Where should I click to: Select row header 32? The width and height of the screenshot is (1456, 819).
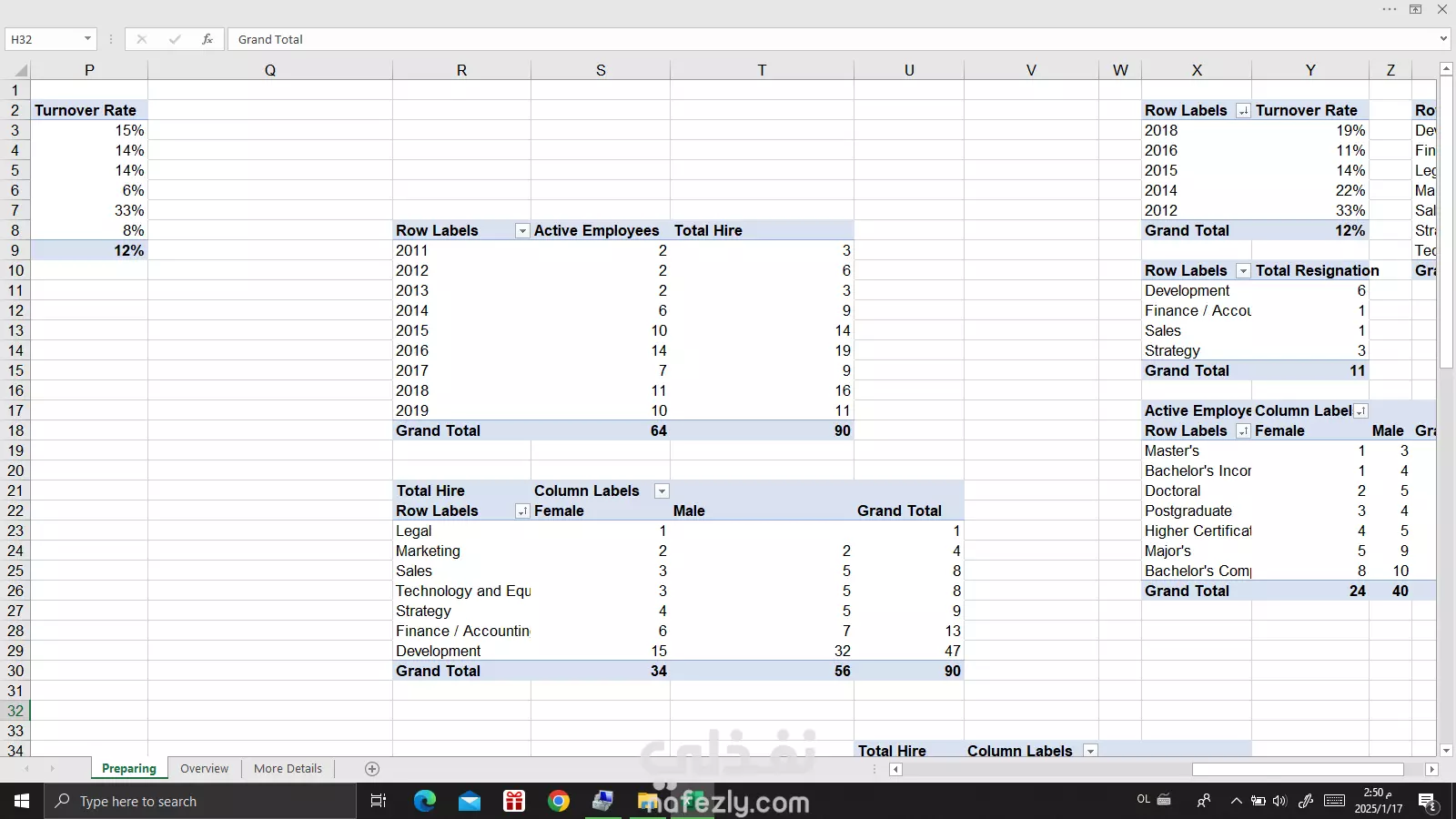pyautogui.click(x=15, y=711)
